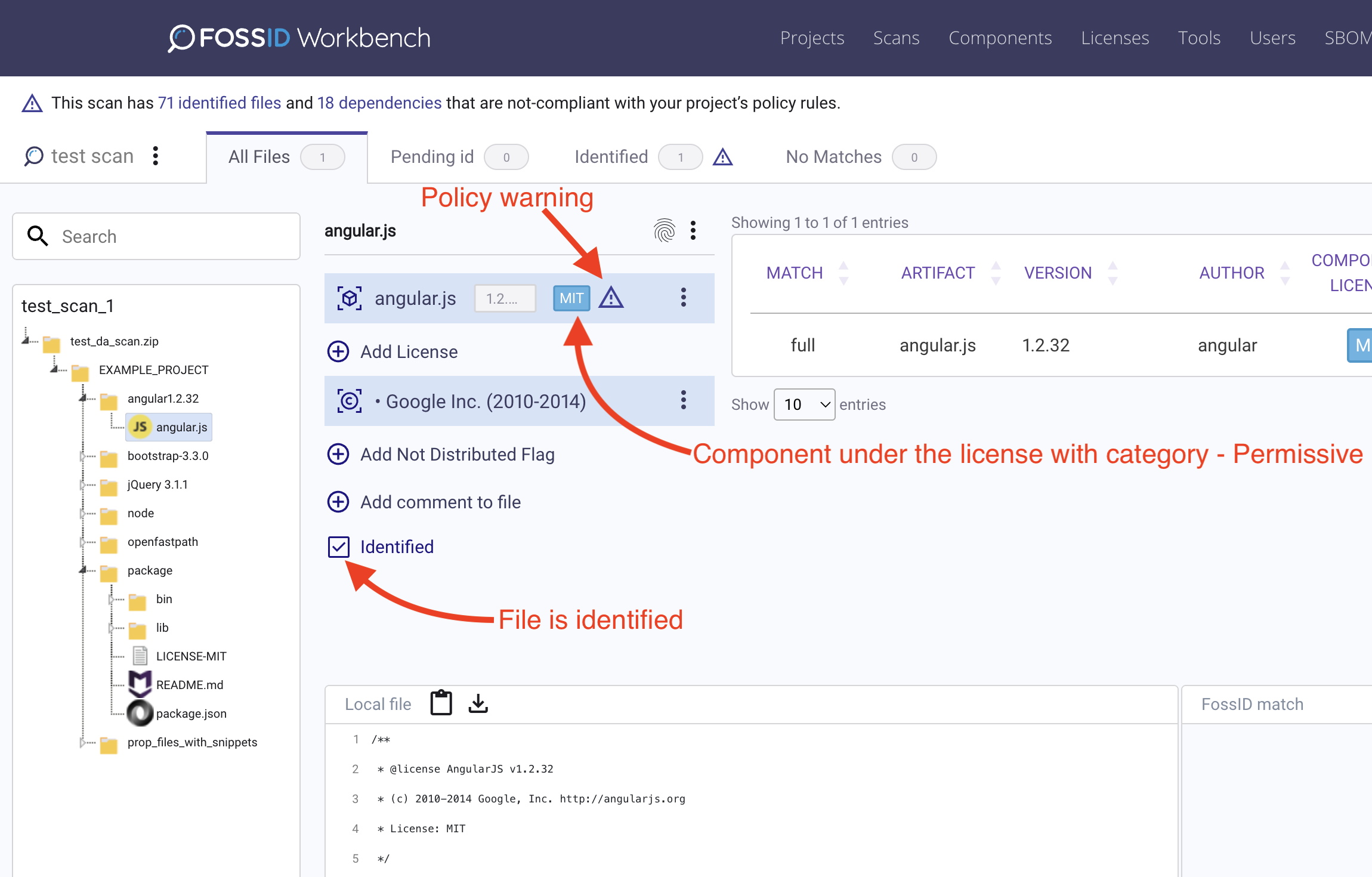The width and height of the screenshot is (1372, 877).
Task: Click the FossID Workbench logo
Action: coord(299,38)
